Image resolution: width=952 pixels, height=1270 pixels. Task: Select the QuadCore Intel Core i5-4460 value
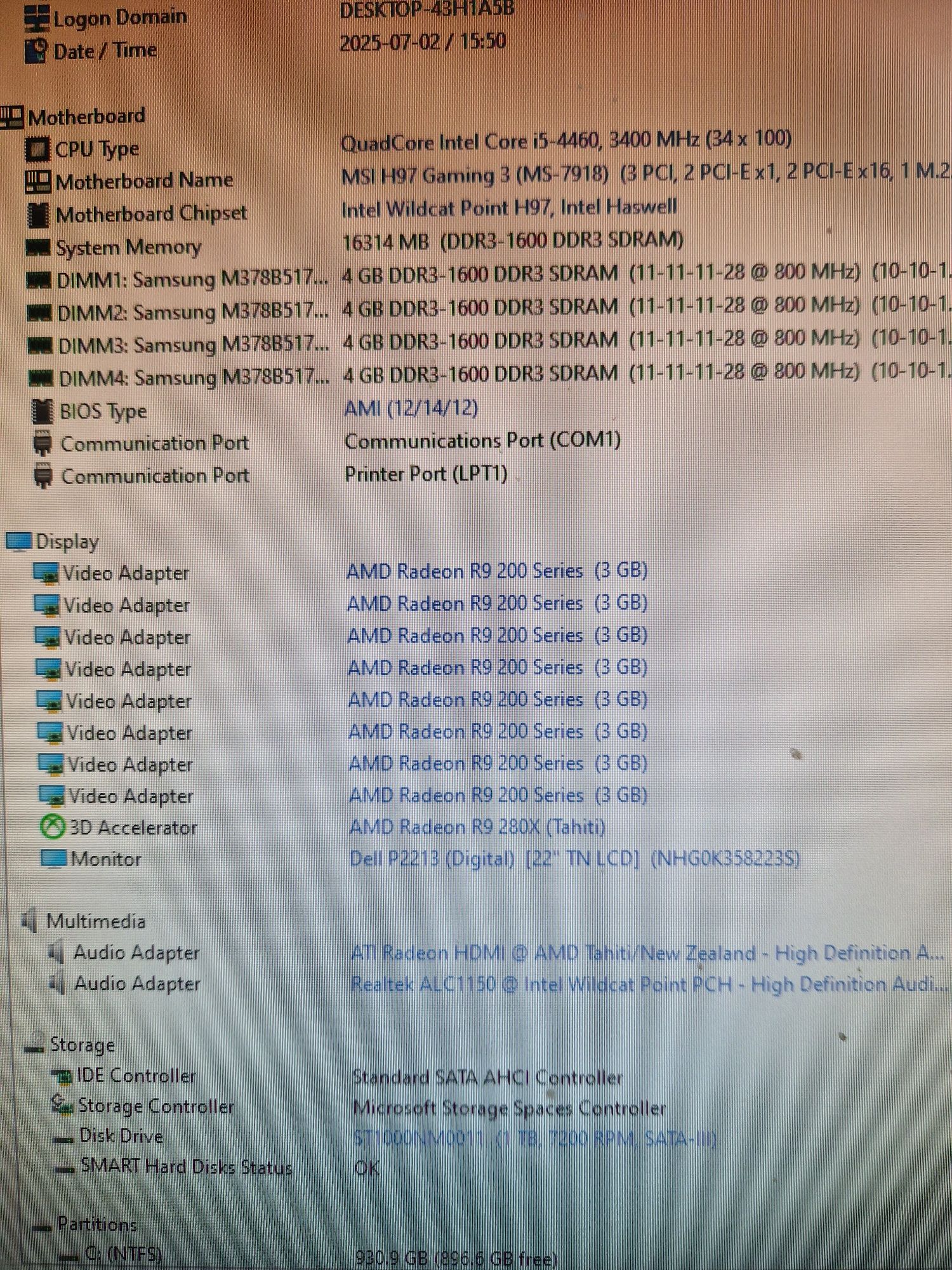(566, 141)
